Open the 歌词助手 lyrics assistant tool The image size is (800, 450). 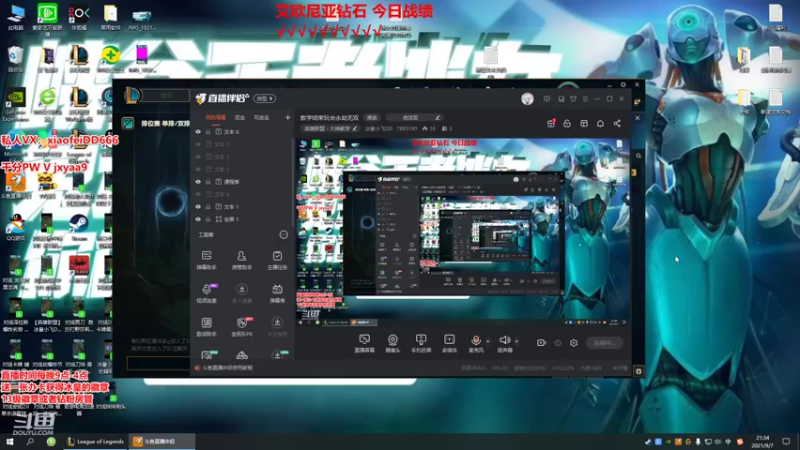[207, 327]
